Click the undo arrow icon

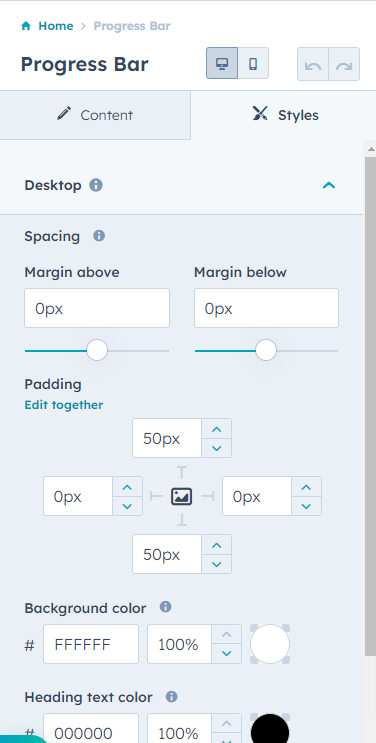[312, 64]
